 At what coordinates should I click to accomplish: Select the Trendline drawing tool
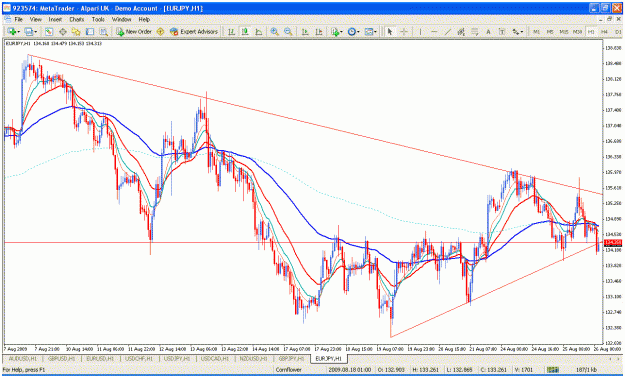tap(448, 31)
